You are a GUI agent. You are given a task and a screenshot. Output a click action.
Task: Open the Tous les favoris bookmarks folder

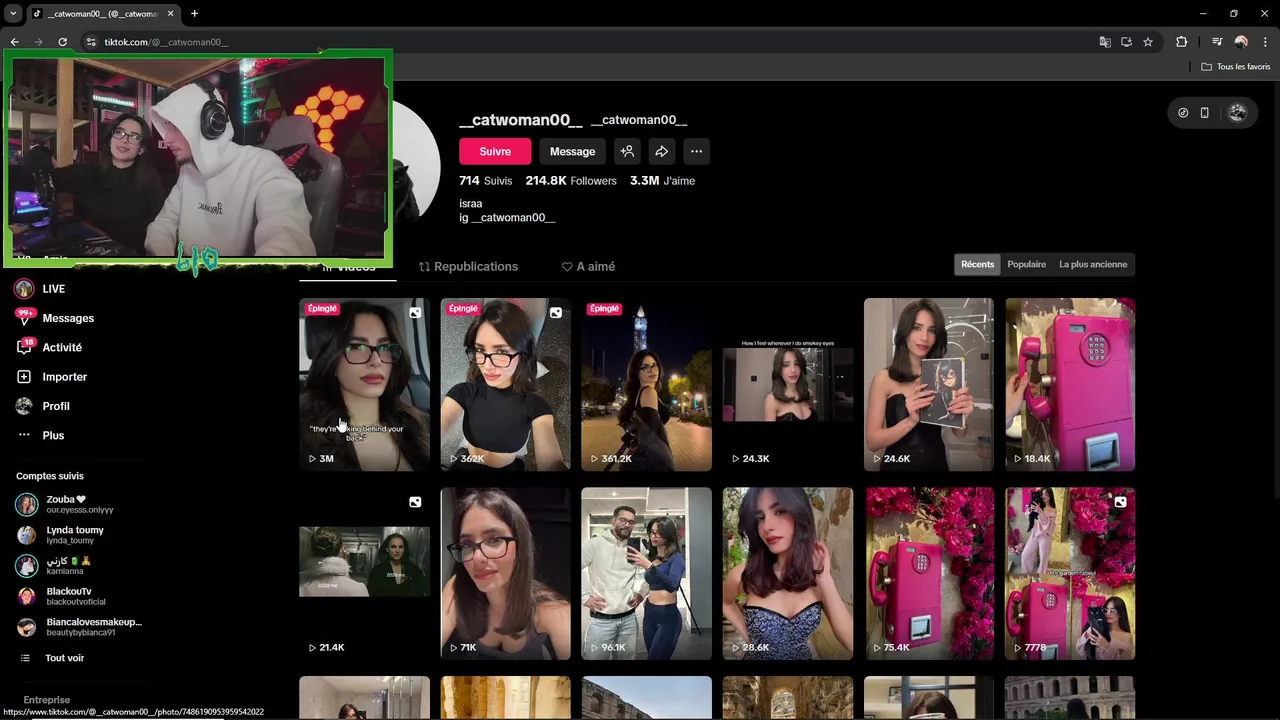pos(1236,67)
